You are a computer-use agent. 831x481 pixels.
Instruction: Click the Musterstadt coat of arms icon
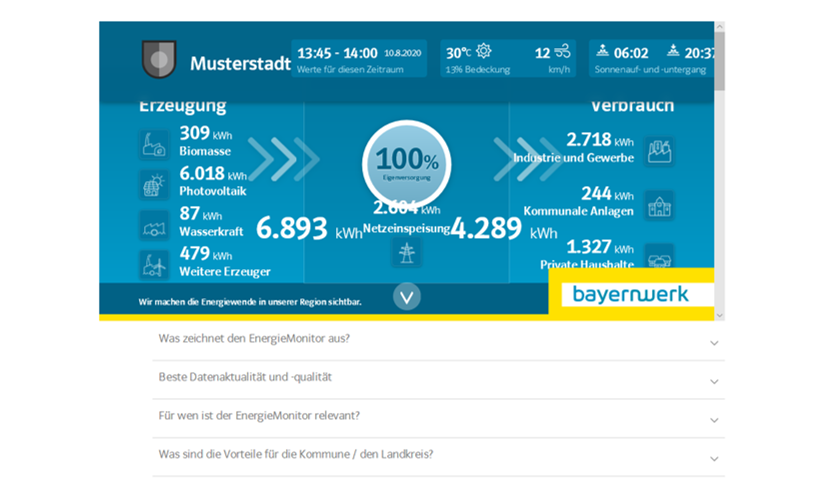click(x=159, y=59)
